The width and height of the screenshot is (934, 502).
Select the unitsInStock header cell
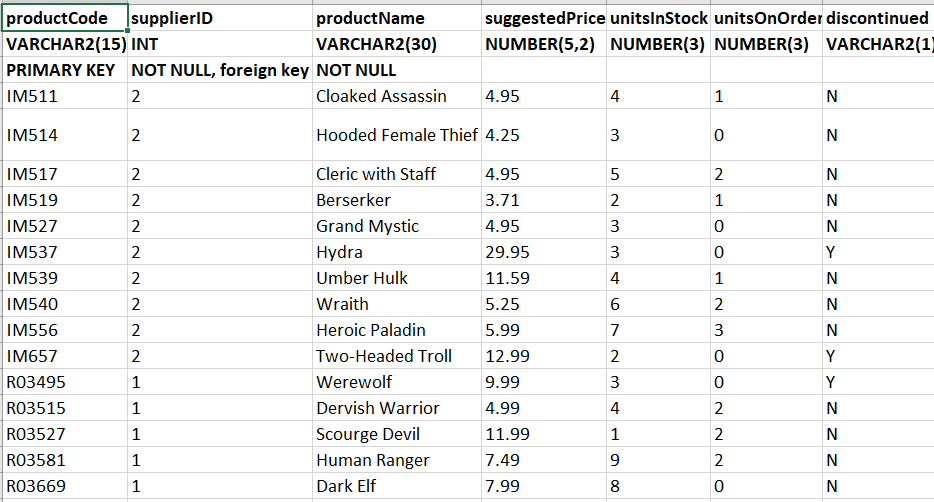tap(658, 18)
